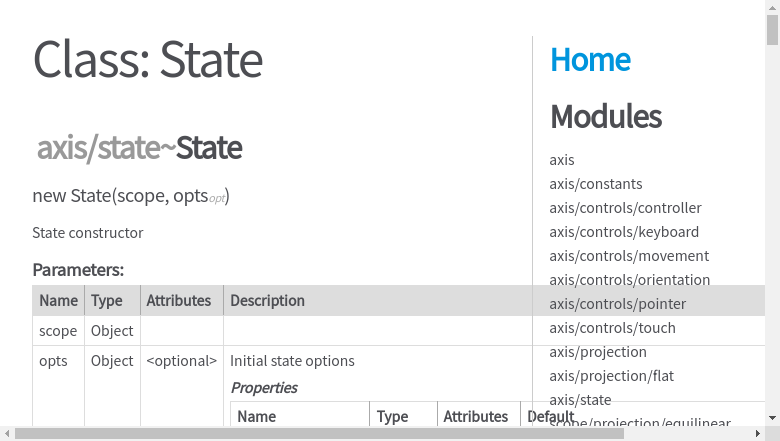Go to axis/constants module
The height and width of the screenshot is (441, 780).
(x=596, y=184)
